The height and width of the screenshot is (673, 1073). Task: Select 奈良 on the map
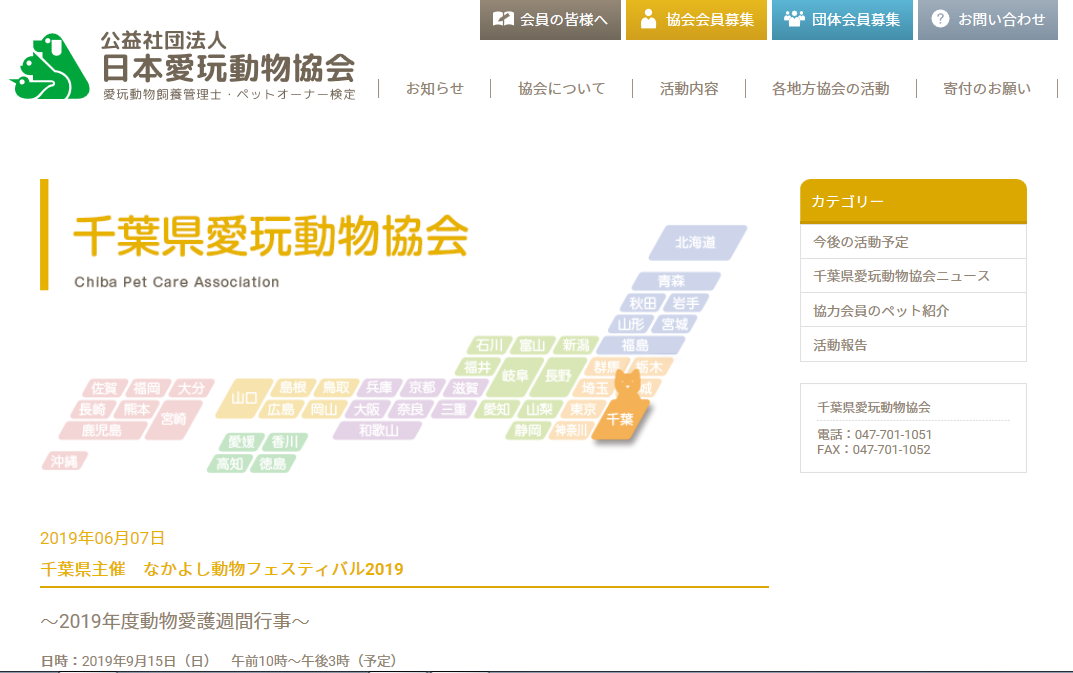[x=410, y=409]
